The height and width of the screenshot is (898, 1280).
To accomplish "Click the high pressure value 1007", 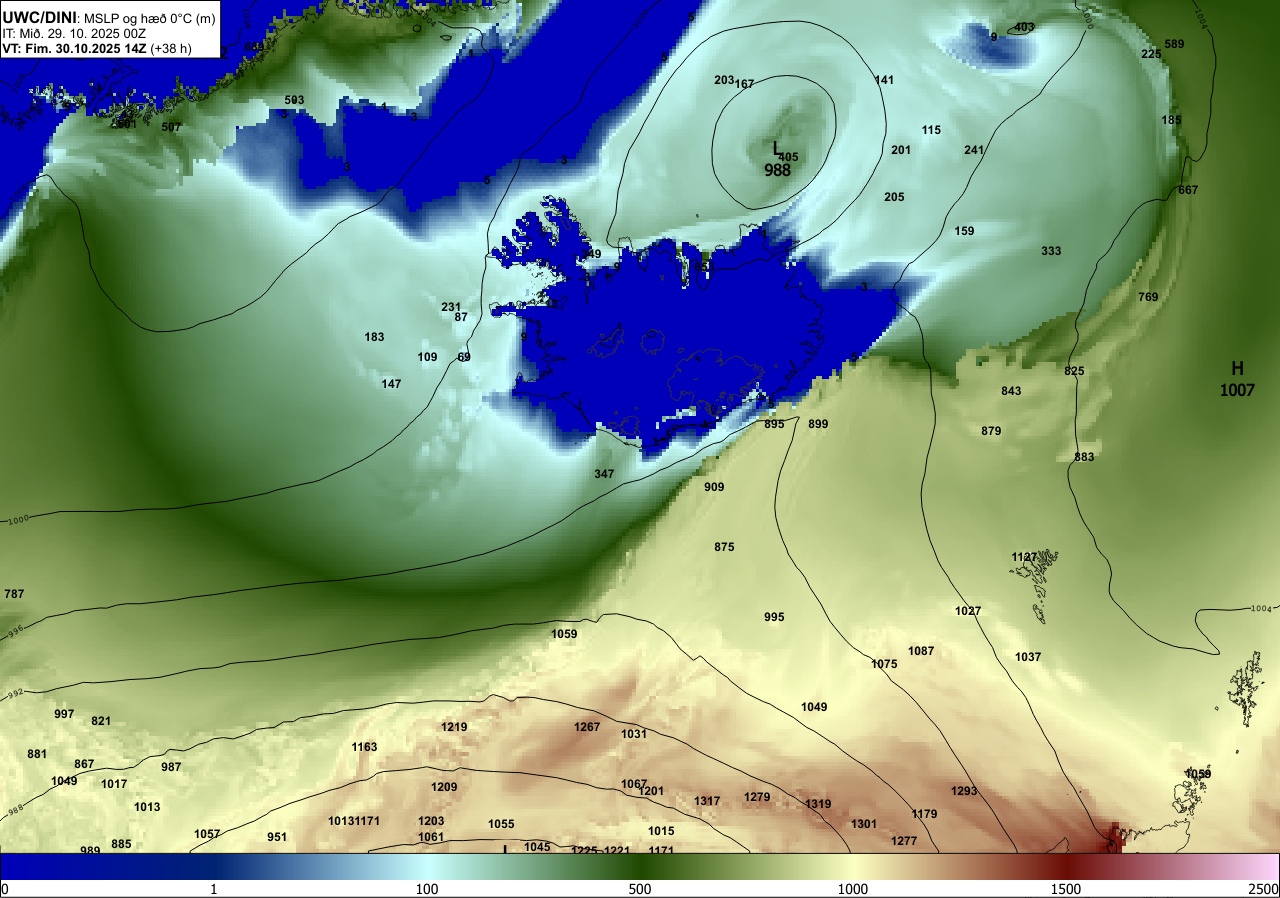I will point(1237,391).
